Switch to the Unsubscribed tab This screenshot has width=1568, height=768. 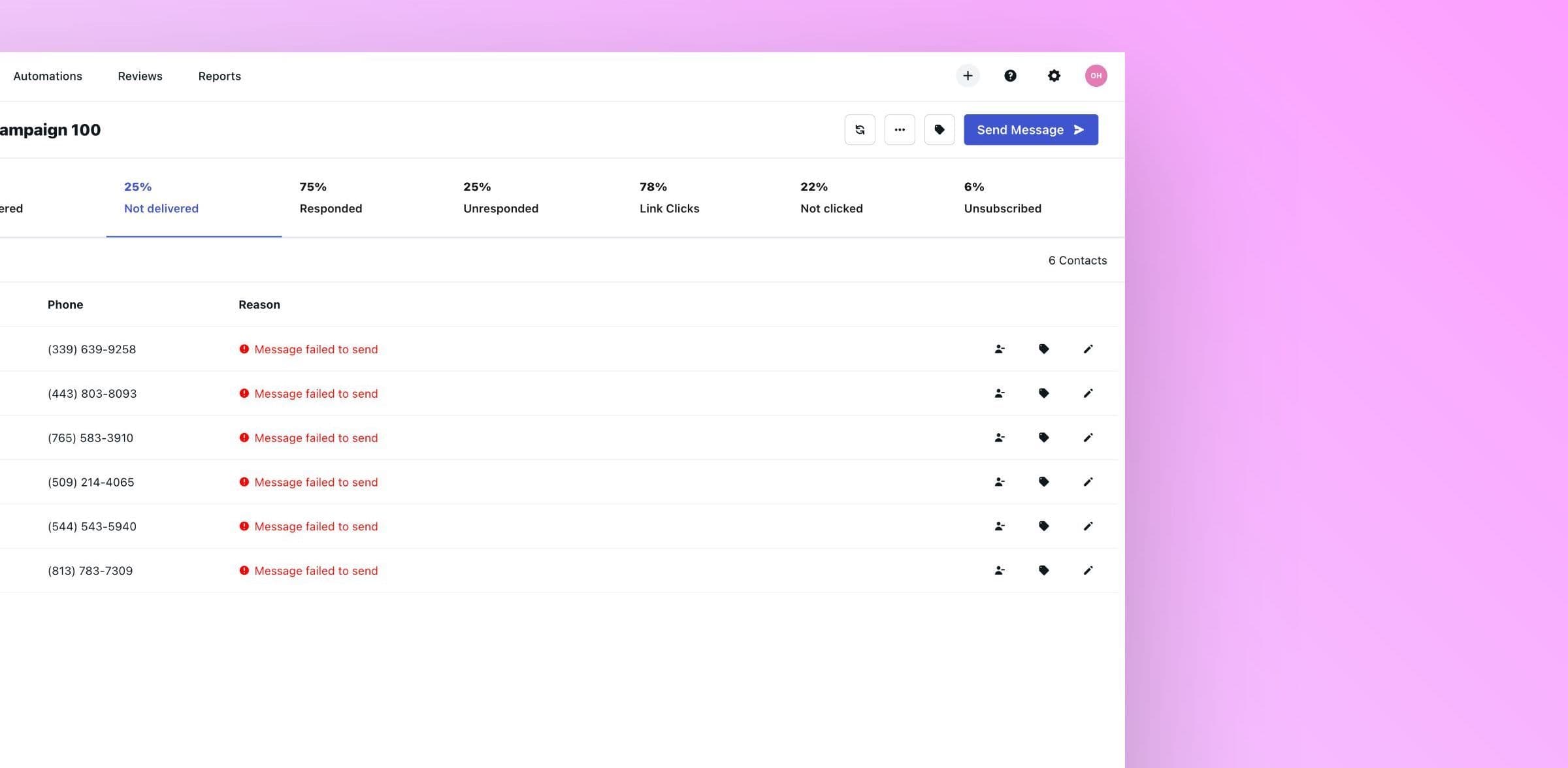tap(1002, 198)
